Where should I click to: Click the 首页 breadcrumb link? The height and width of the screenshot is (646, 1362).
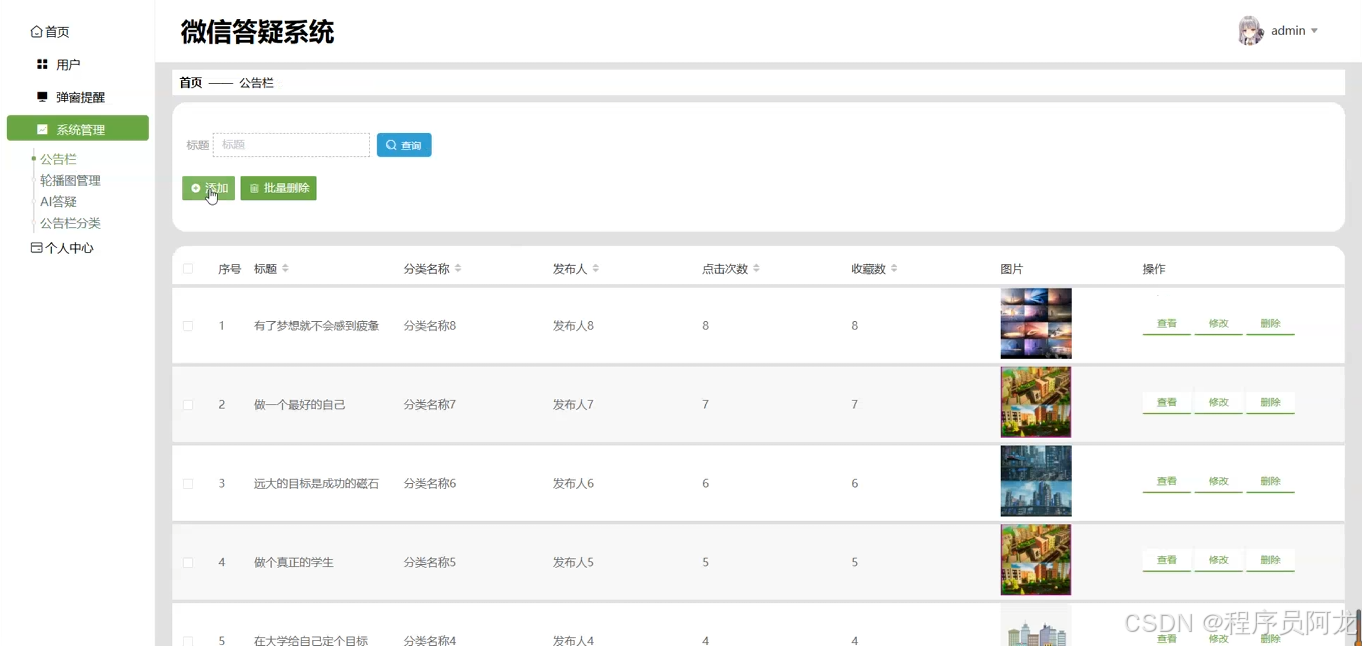tap(190, 83)
